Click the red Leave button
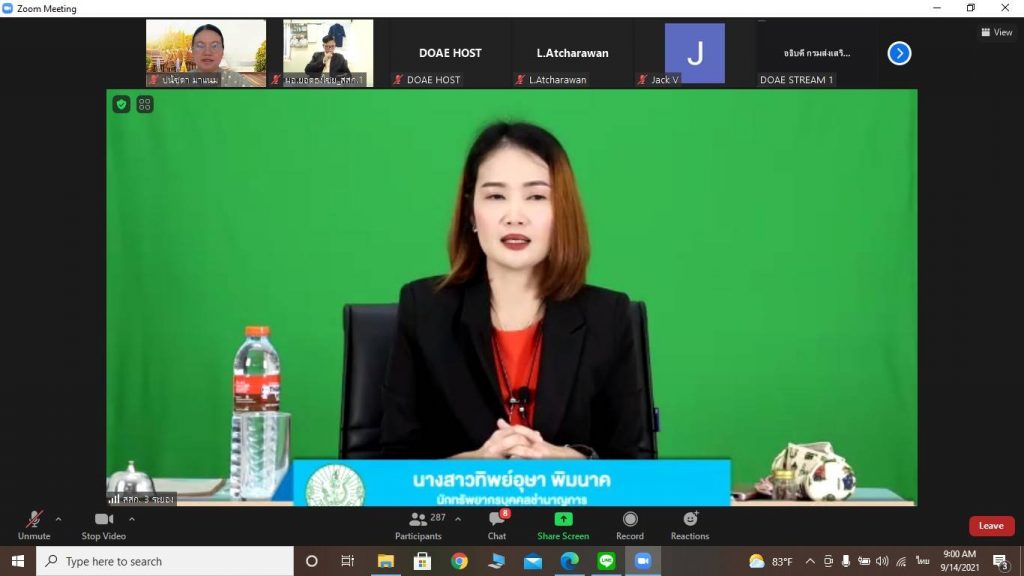 (x=991, y=526)
